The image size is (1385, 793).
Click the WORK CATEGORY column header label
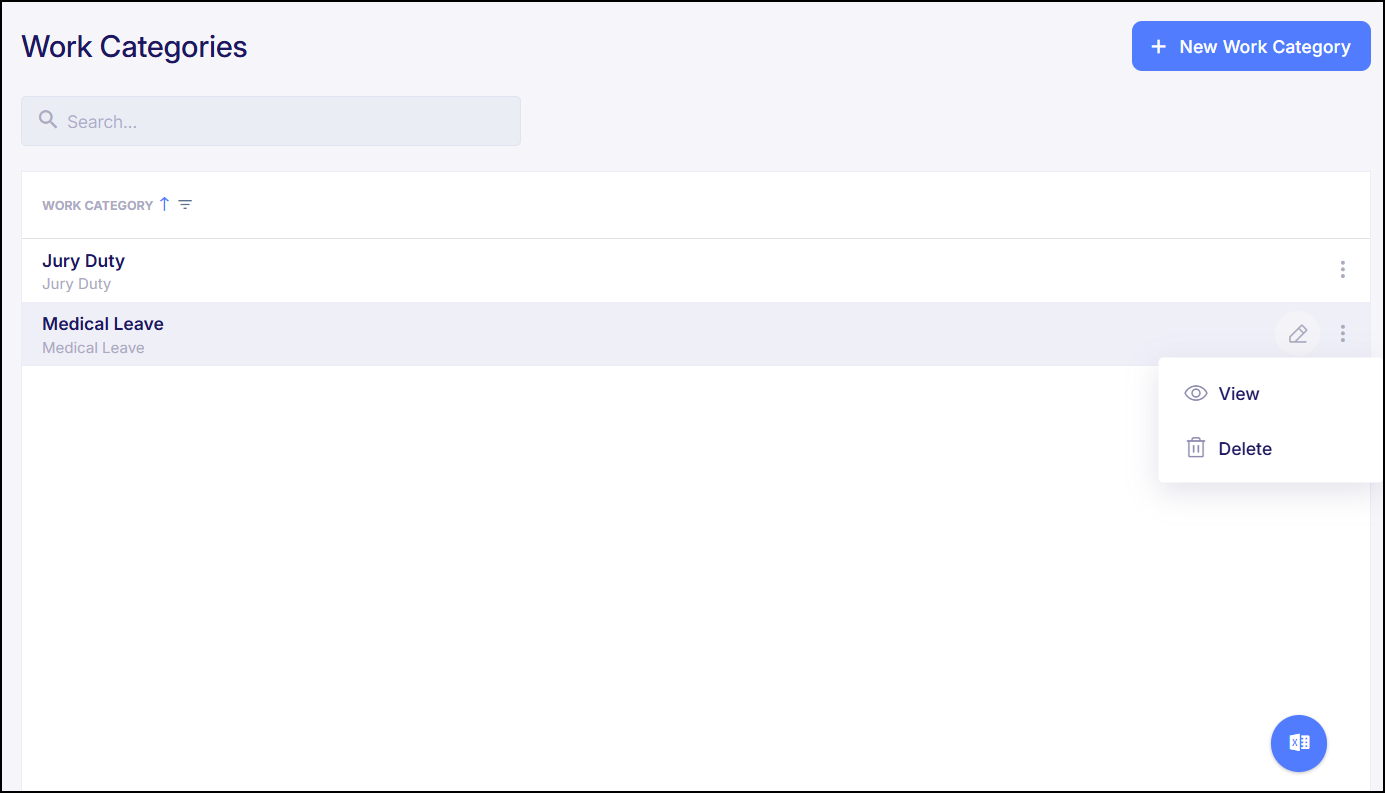[x=98, y=205]
